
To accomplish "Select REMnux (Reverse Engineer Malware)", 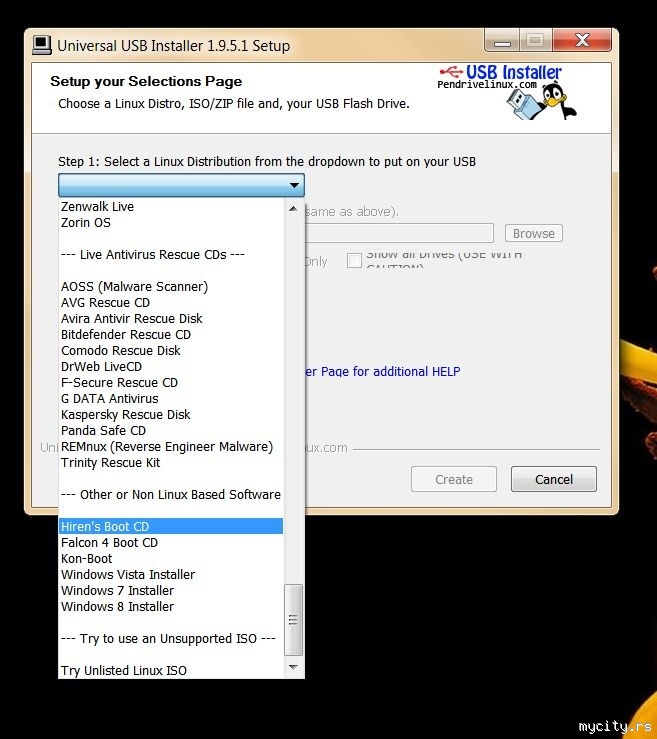I will coord(171,447).
